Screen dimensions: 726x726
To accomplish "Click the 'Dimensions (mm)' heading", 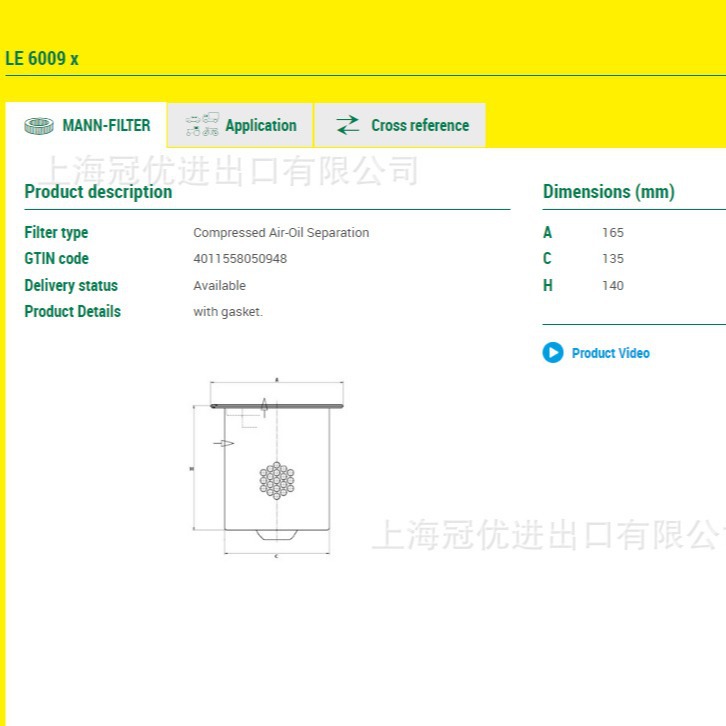I will 608,192.
